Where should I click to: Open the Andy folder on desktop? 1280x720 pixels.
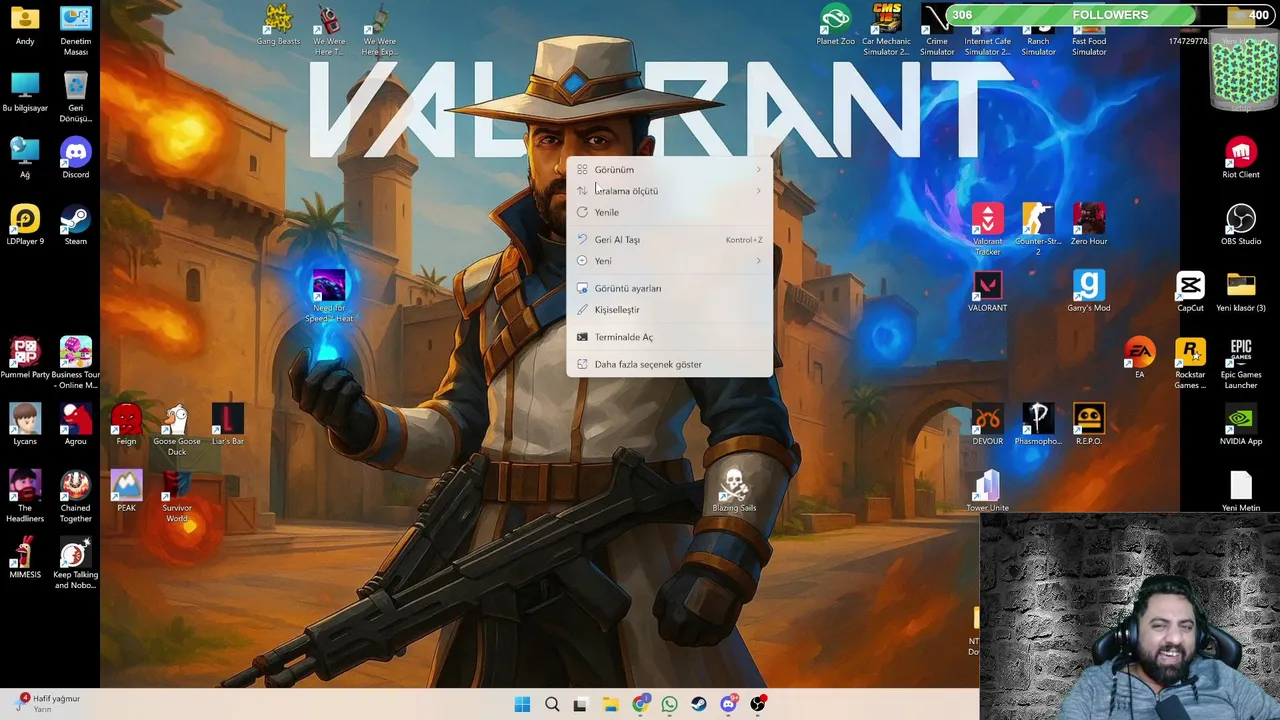pos(25,25)
